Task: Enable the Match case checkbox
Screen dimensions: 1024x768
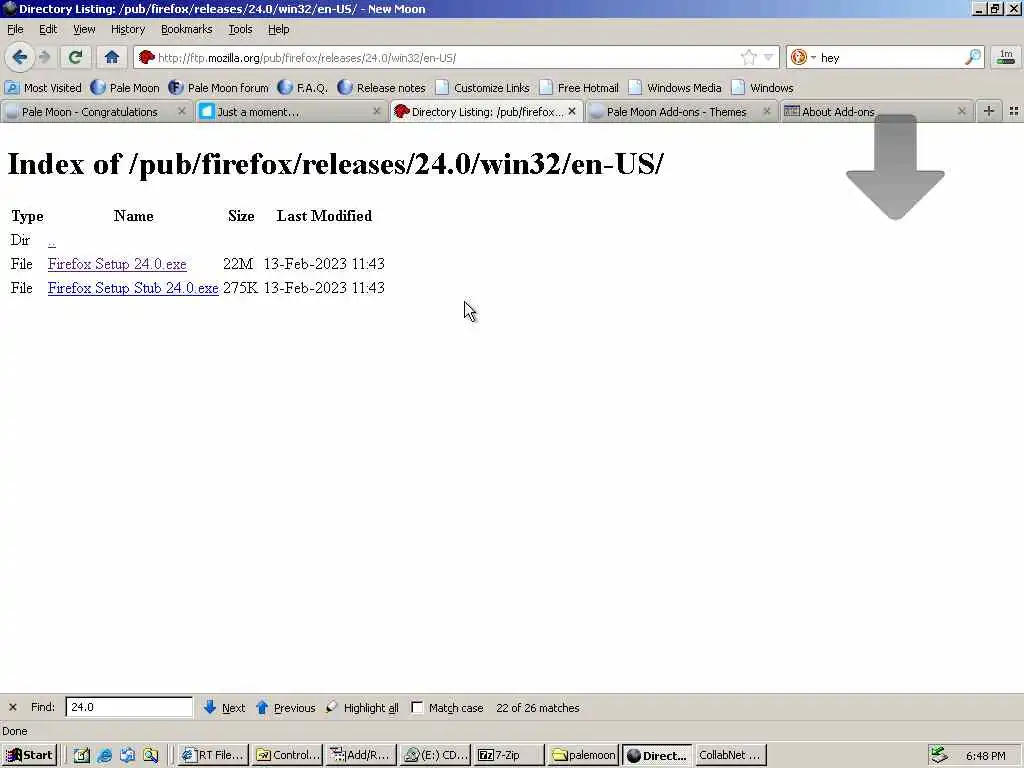Action: pos(417,707)
